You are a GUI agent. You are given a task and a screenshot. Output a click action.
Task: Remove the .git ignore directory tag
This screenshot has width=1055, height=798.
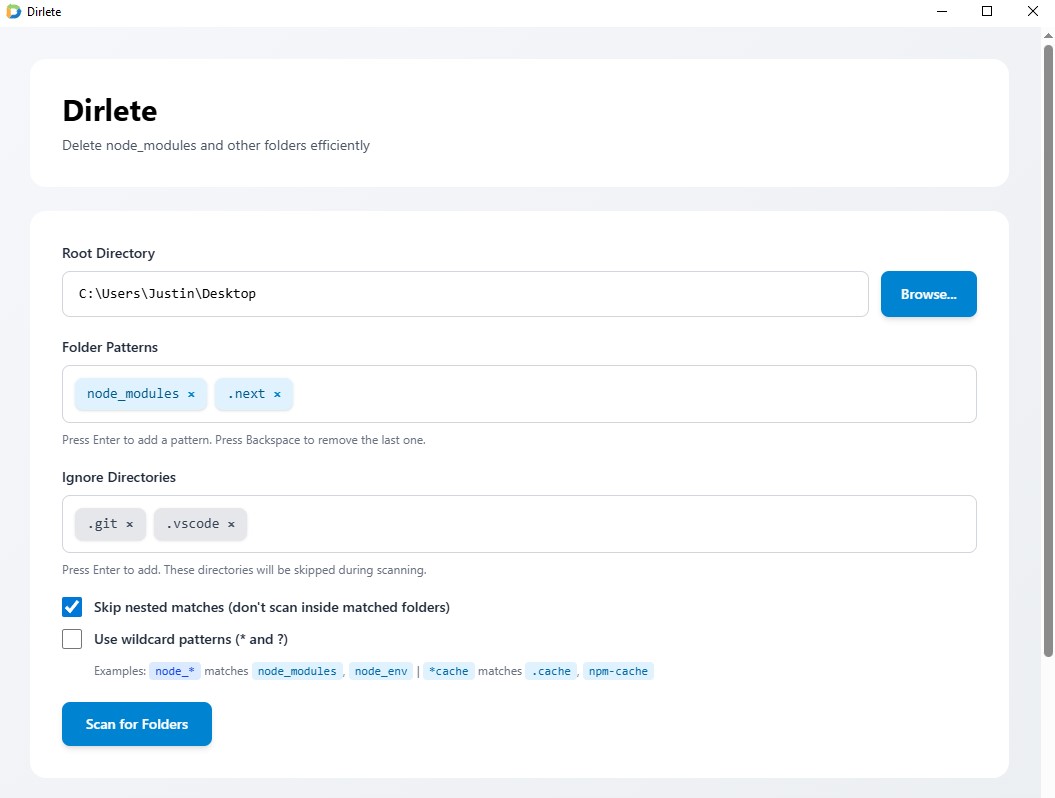[x=129, y=525]
